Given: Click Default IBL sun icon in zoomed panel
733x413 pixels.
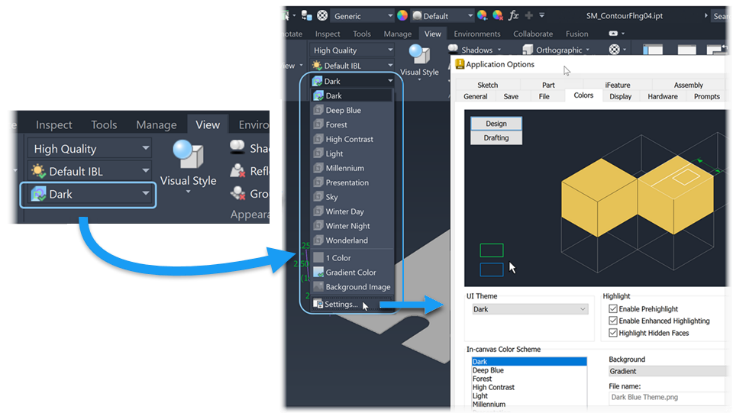Looking at the screenshot, I should [x=38, y=171].
